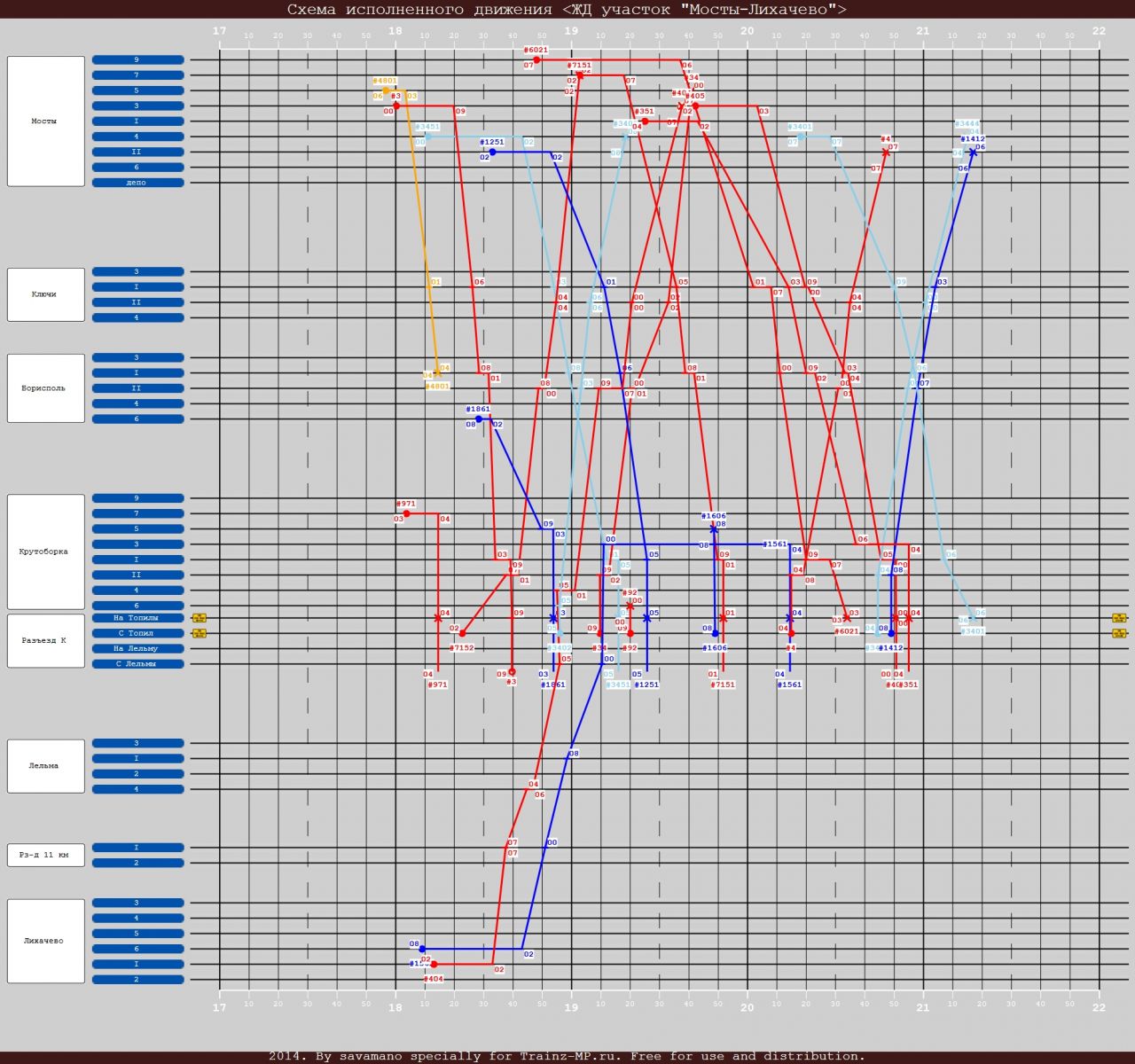Click the red start dot of train #6021
This screenshot has width=1135, height=1064.
(536, 59)
